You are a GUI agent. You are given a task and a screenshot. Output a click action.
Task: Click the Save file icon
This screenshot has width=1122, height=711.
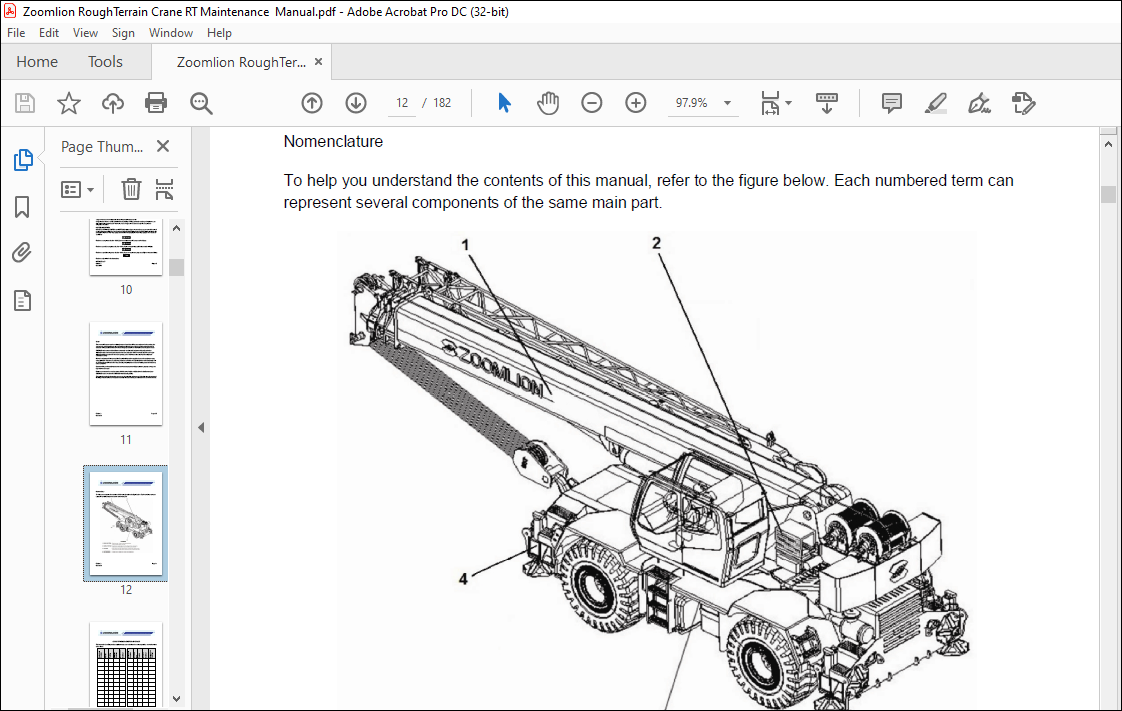(25, 103)
